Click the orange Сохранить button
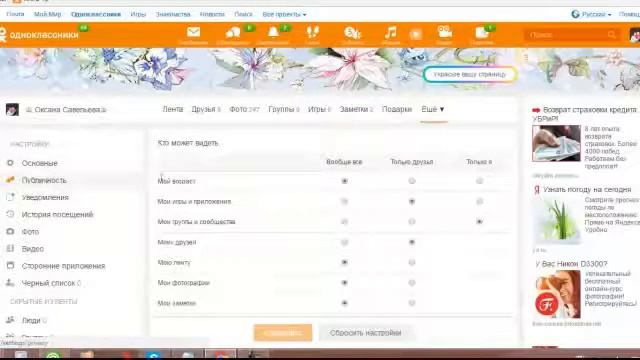The image size is (640, 360). 283,333
